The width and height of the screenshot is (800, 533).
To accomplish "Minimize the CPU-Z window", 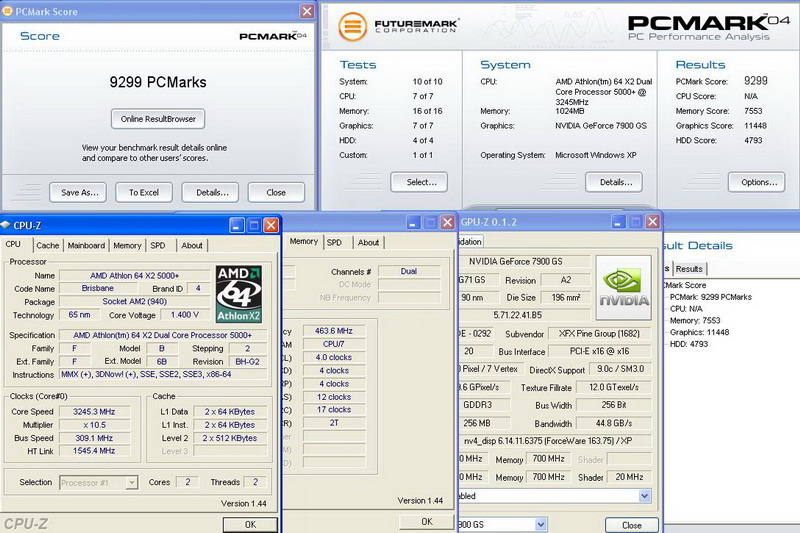I will click(x=237, y=225).
